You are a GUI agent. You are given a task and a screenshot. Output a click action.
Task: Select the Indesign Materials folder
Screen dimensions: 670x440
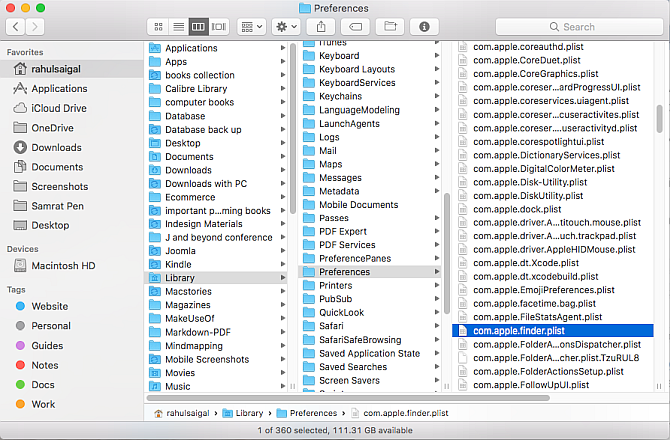point(217,224)
